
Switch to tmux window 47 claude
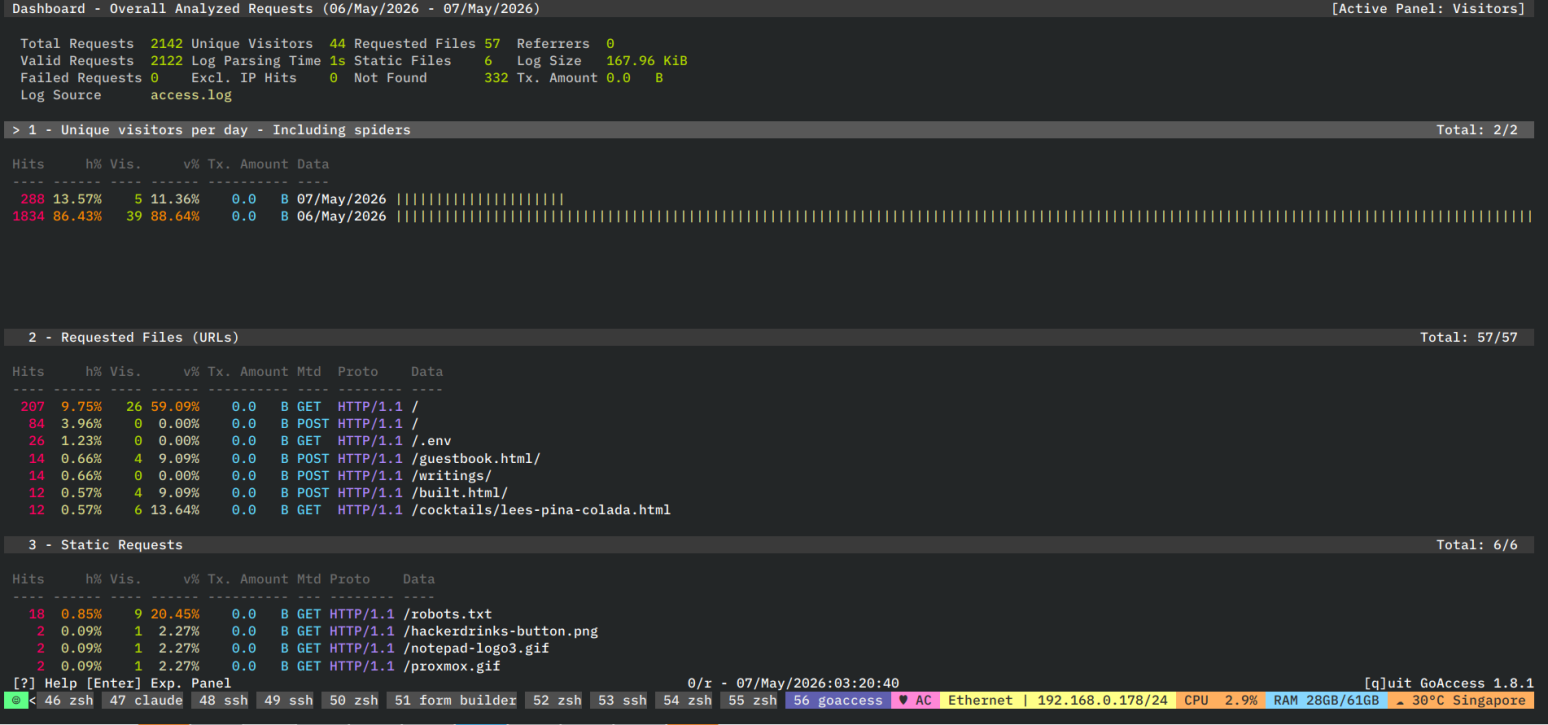(146, 701)
